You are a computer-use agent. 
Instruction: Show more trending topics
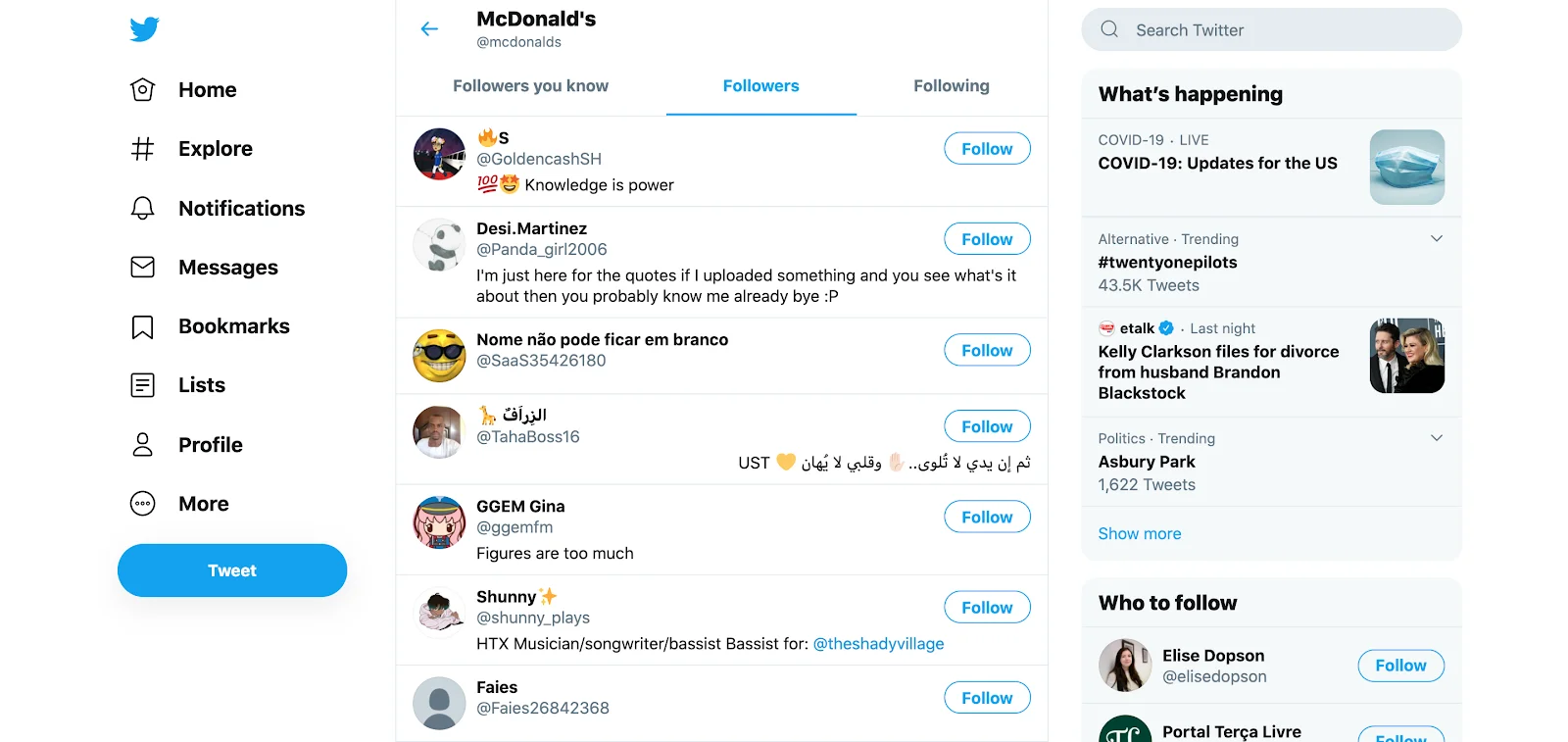(1139, 533)
